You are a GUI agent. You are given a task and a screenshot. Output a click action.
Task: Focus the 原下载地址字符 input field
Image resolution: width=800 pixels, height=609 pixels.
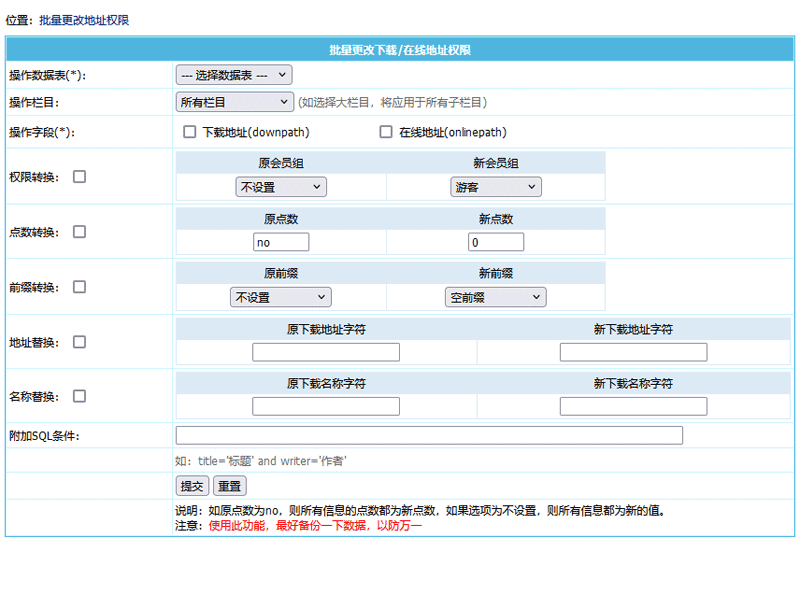point(326,352)
